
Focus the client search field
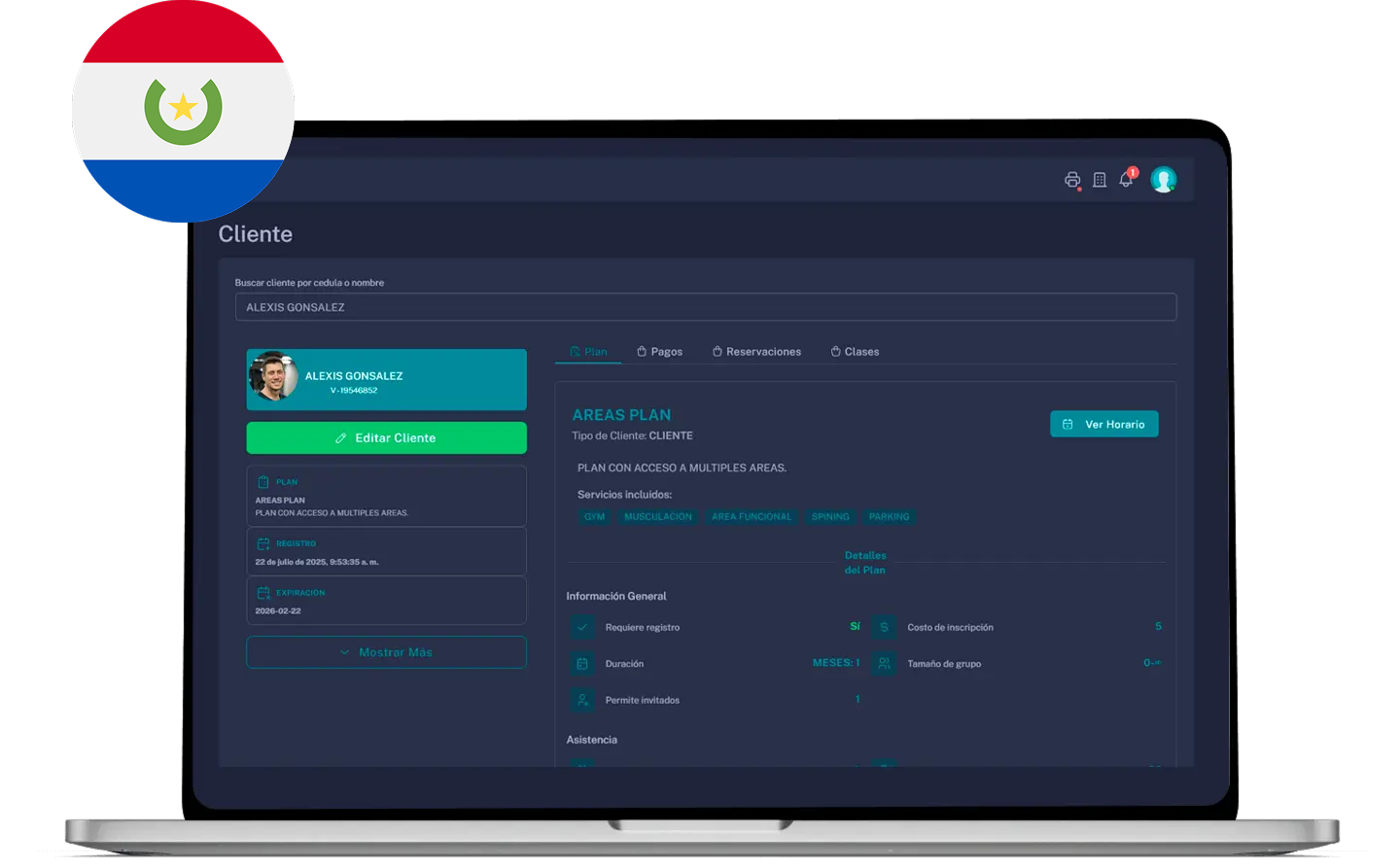pos(705,307)
